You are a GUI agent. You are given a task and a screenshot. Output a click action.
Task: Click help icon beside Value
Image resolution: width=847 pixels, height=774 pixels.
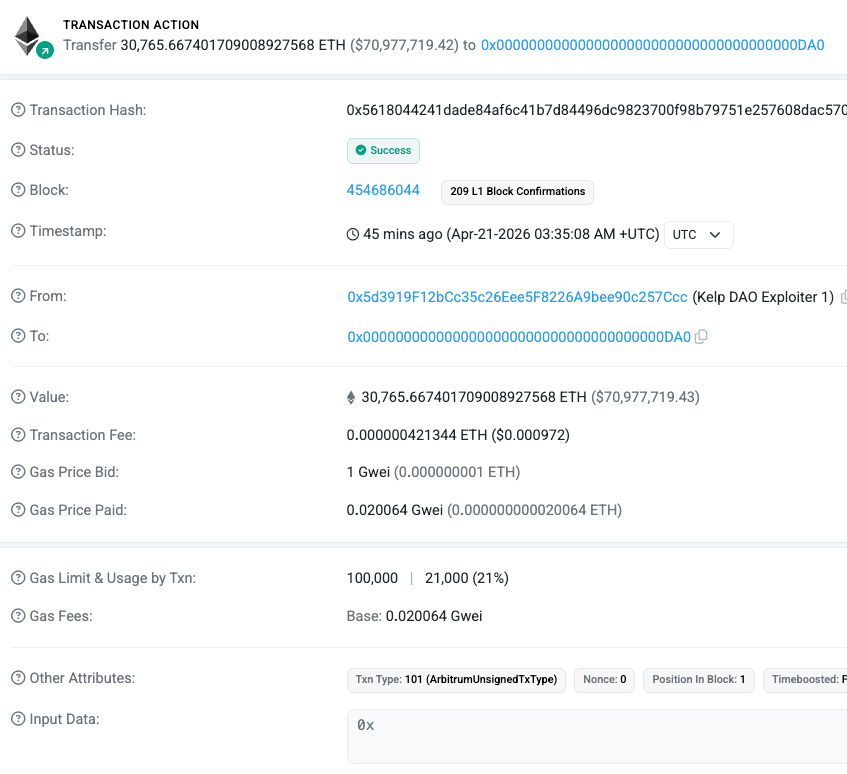point(18,396)
